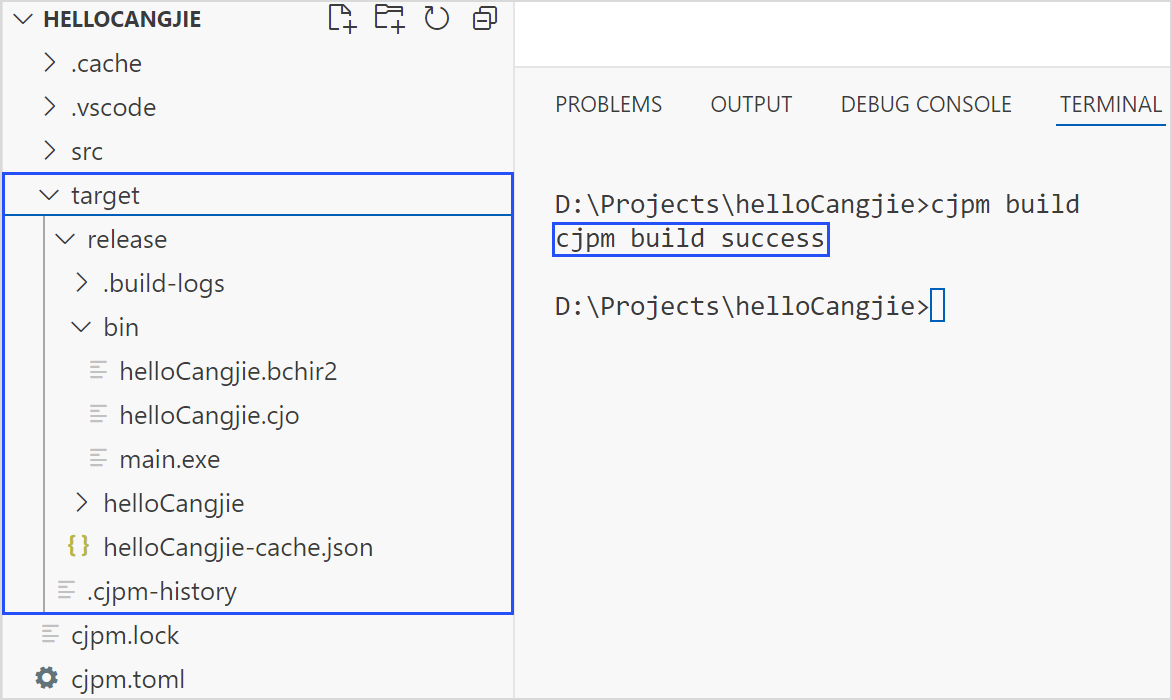Expand the src folder chevron
Viewport: 1172px width, 700px height.
pos(50,151)
